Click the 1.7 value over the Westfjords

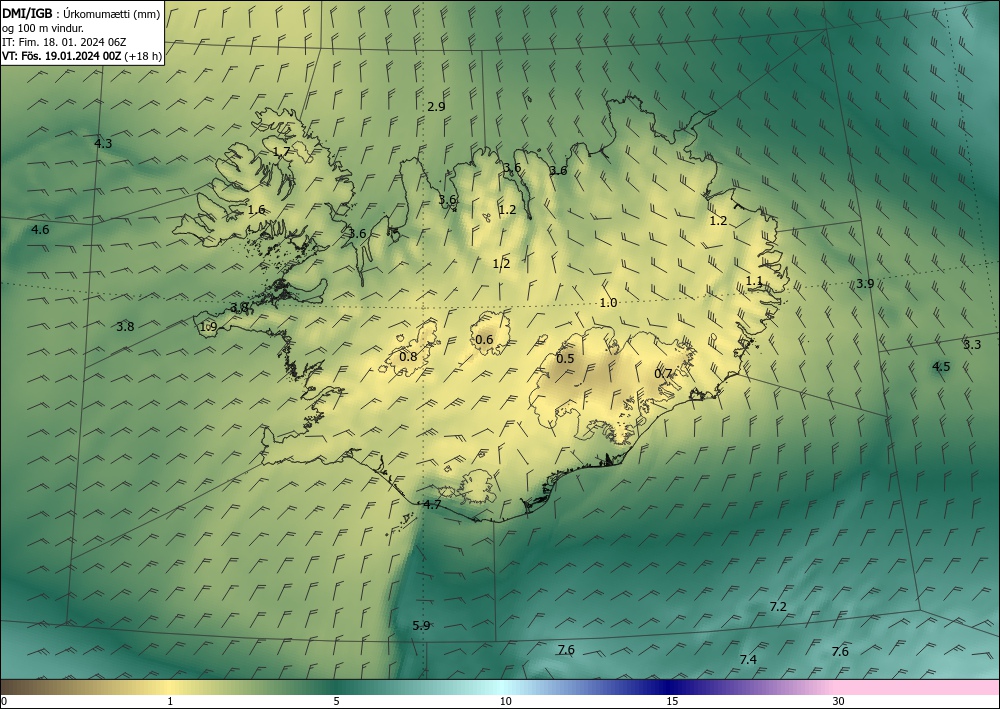click(281, 152)
